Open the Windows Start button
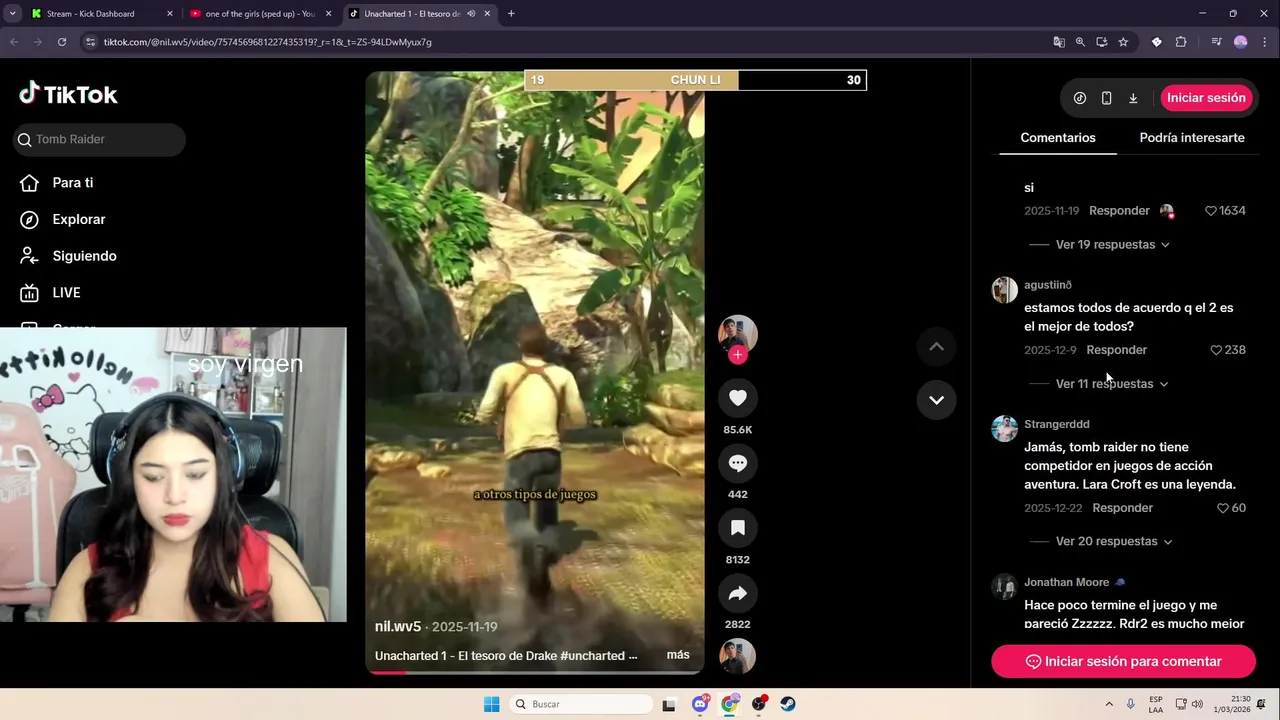This screenshot has width=1280, height=720. (x=491, y=704)
